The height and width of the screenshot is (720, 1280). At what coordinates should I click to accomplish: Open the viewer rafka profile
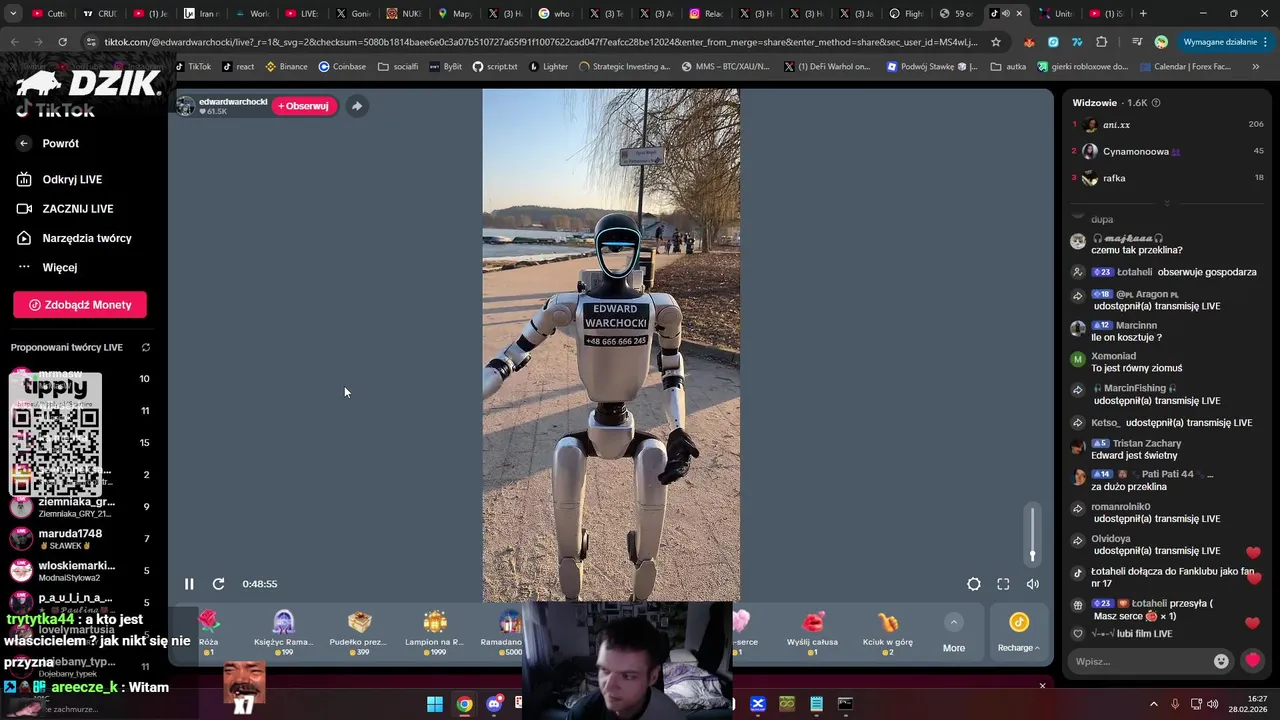coord(1114,178)
